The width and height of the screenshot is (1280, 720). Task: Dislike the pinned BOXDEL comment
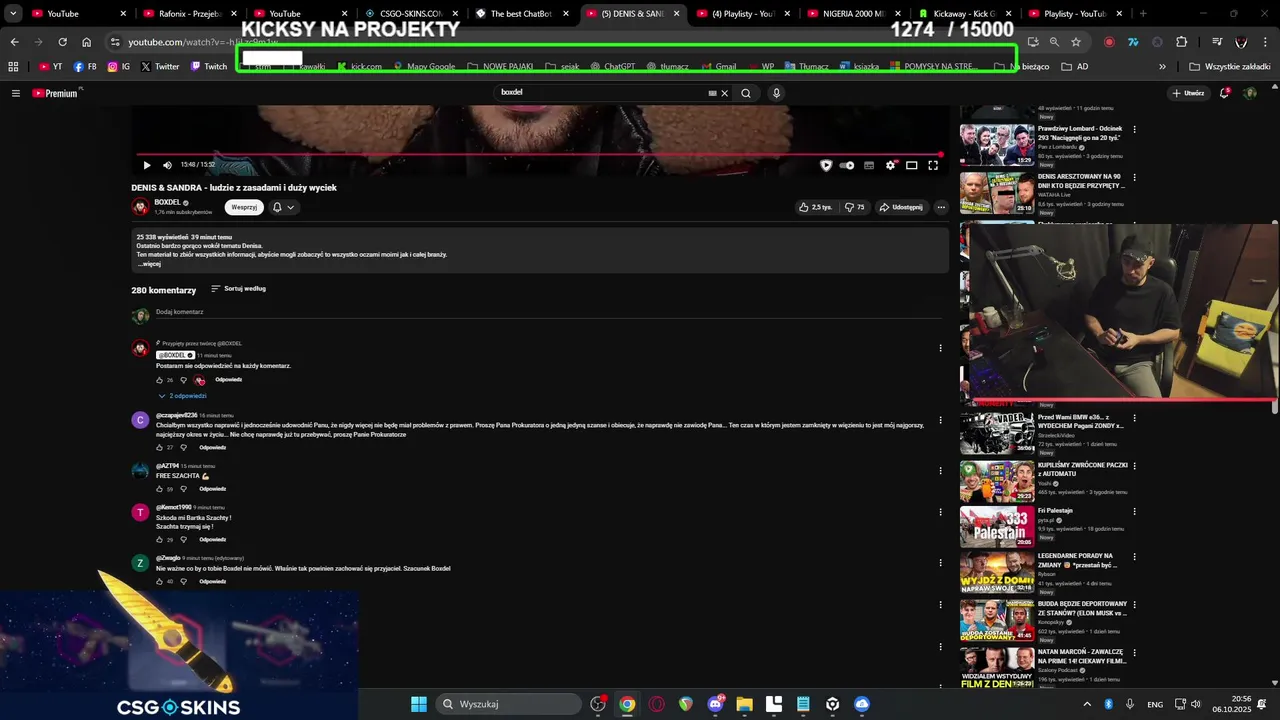click(x=183, y=380)
